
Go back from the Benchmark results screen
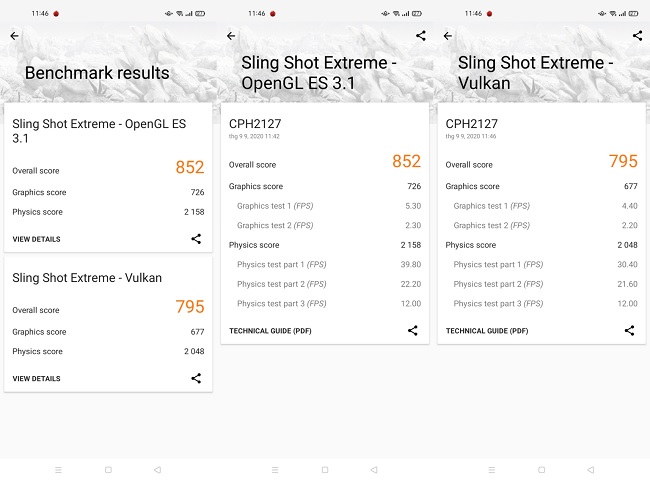[x=14, y=36]
